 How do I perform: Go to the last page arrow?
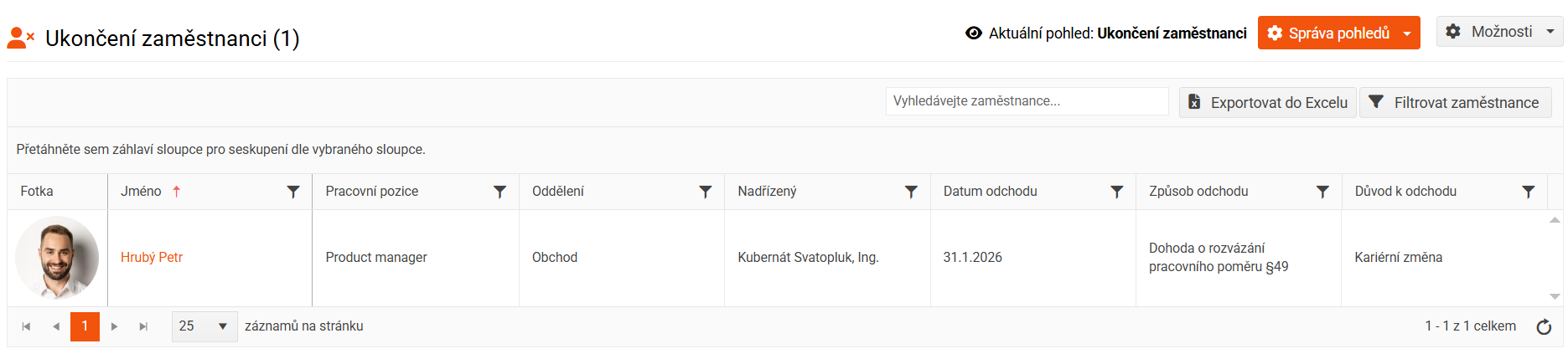(143, 326)
